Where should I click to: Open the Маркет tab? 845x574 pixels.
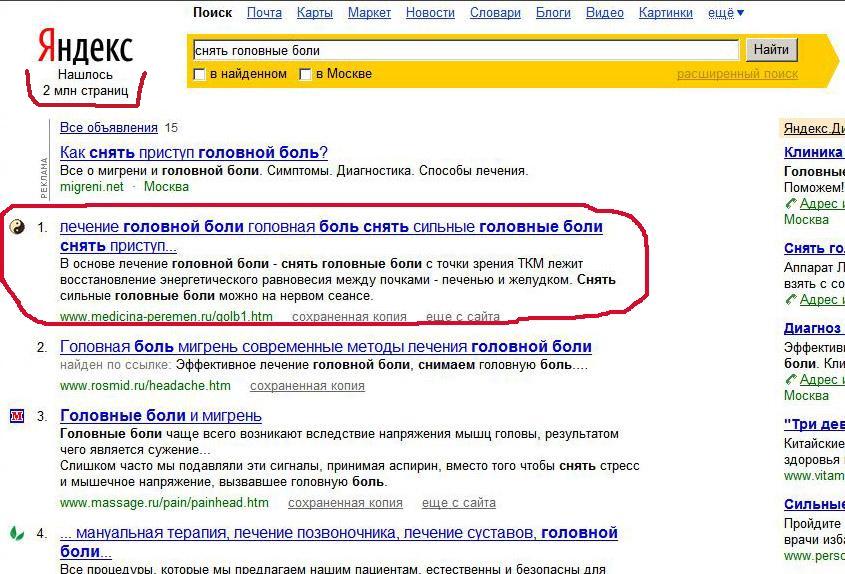369,12
